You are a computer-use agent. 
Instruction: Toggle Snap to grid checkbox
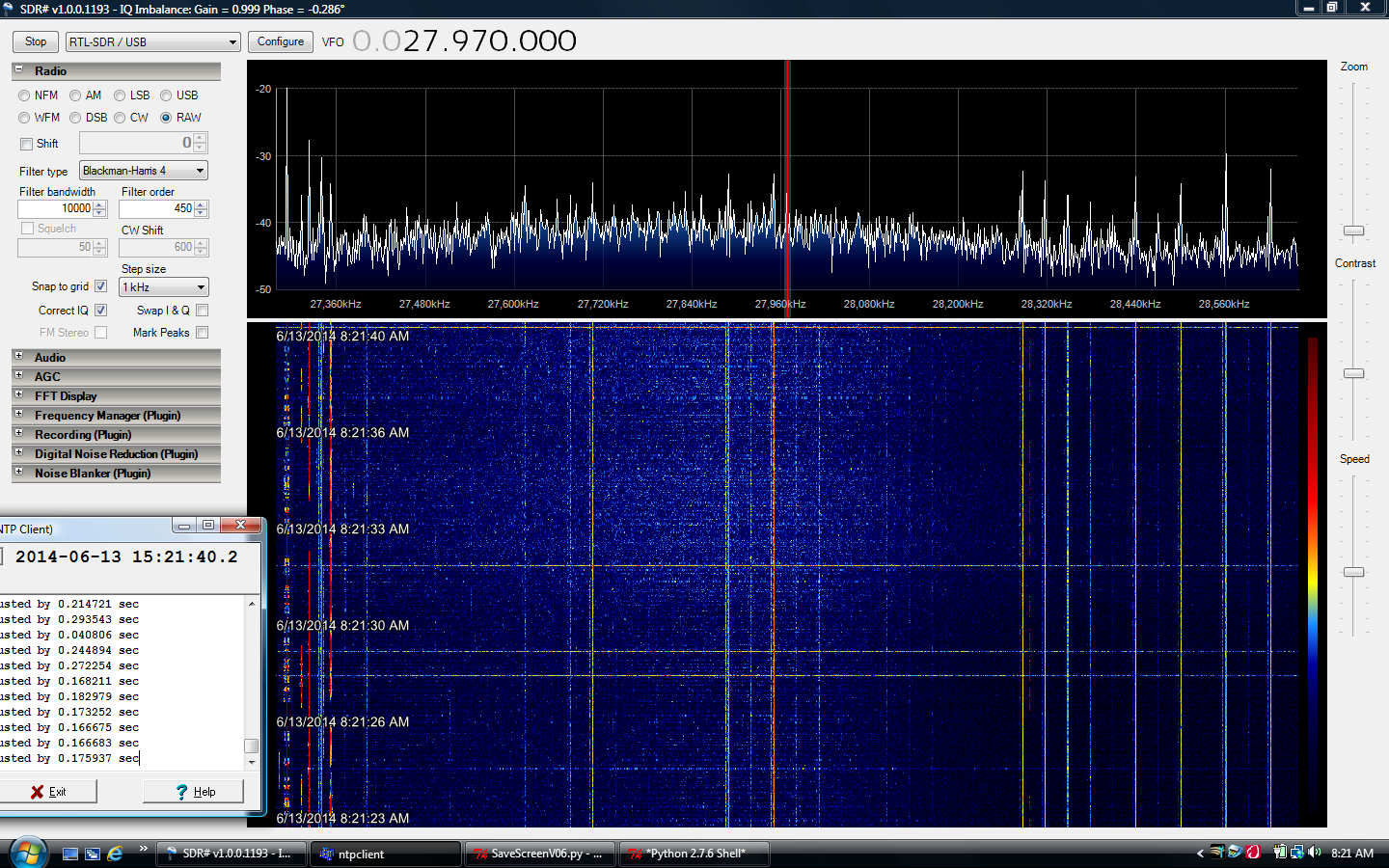100,286
